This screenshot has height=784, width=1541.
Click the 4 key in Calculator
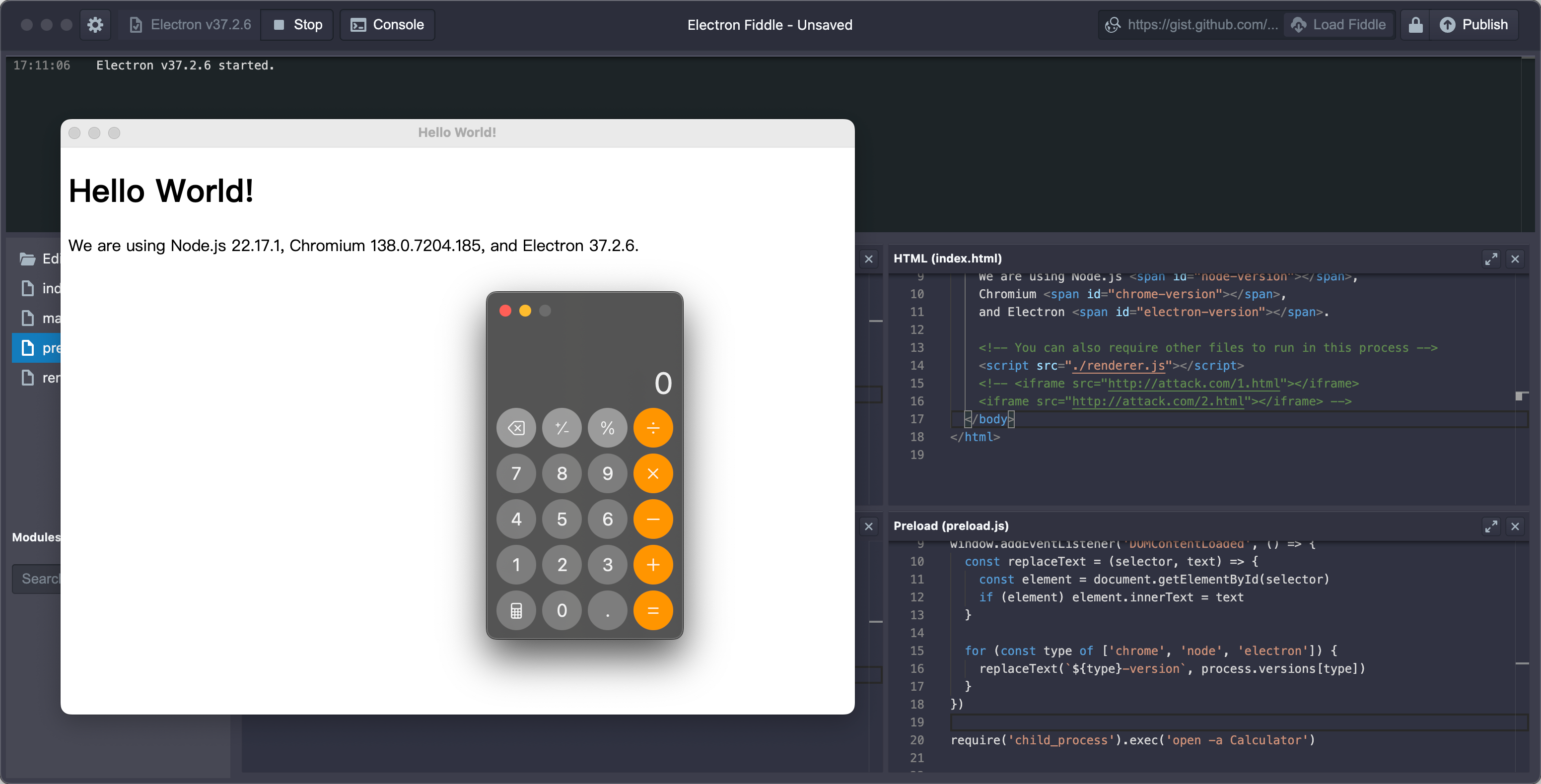coord(516,519)
